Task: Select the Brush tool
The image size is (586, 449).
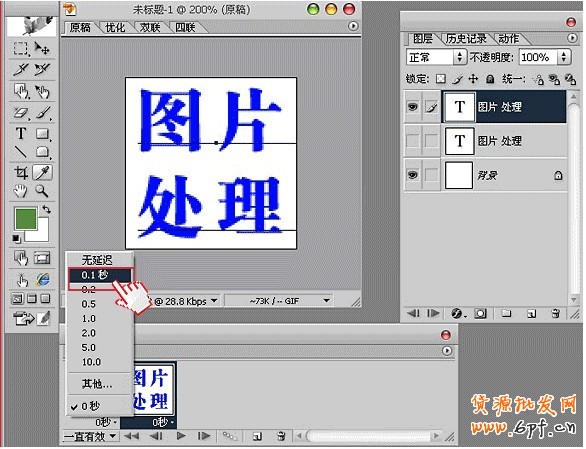Action: (x=43, y=112)
